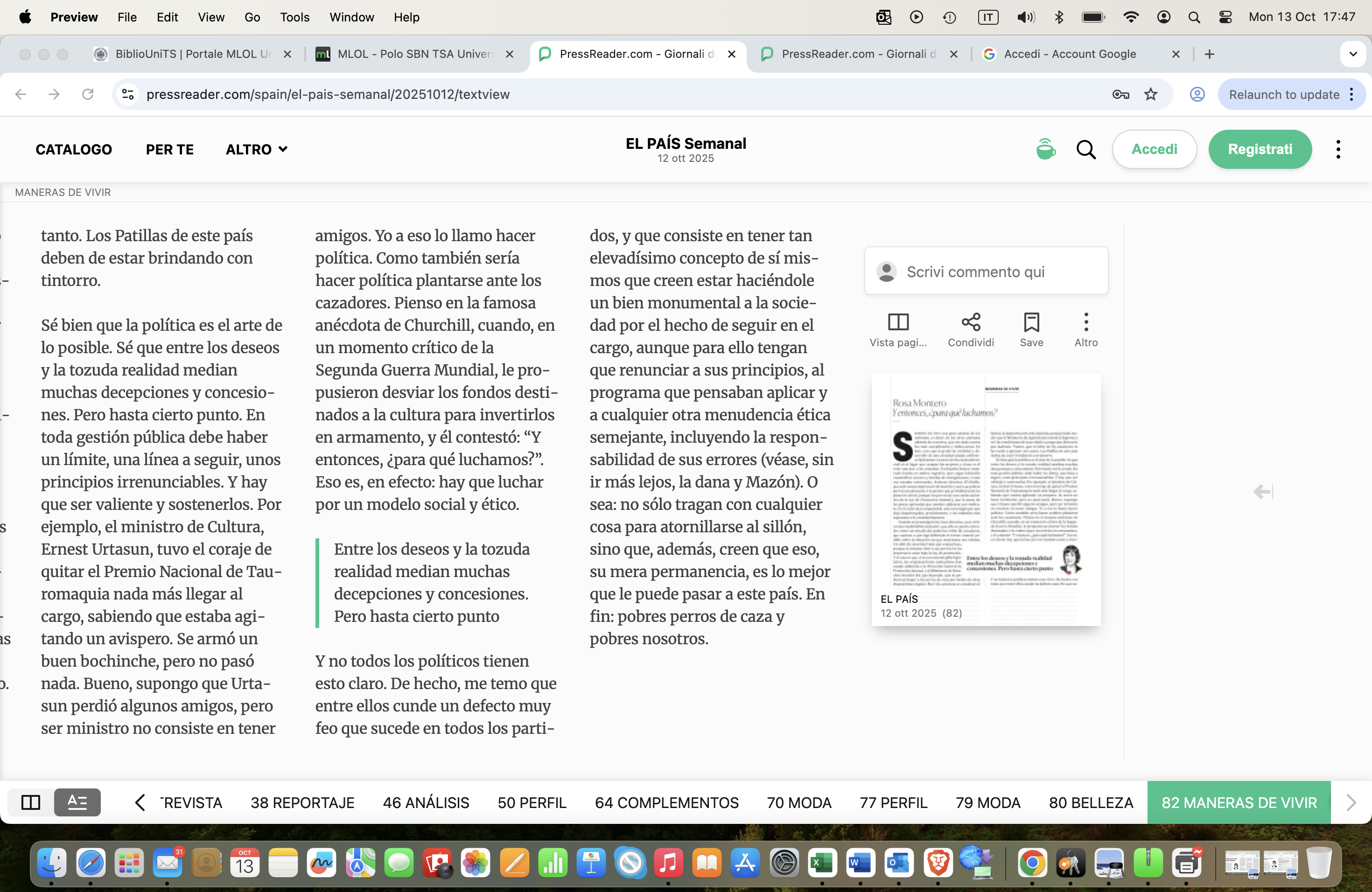This screenshot has height=892, width=1372.
Task: Click the PressReader coffee cup icon
Action: point(1045,149)
